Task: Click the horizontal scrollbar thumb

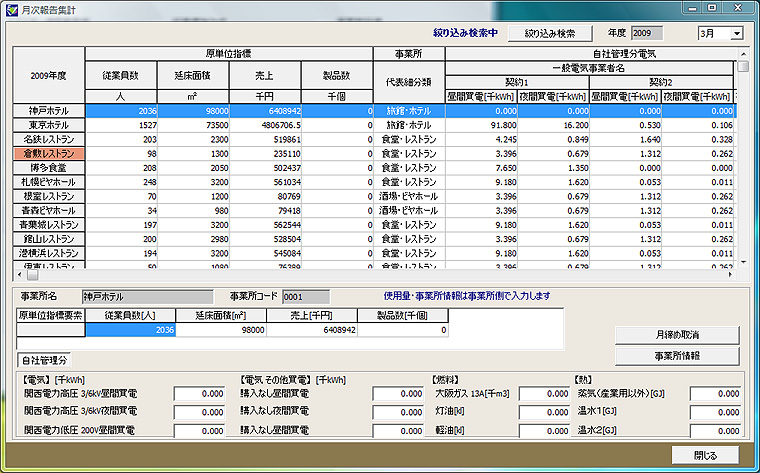Action: coord(32,275)
